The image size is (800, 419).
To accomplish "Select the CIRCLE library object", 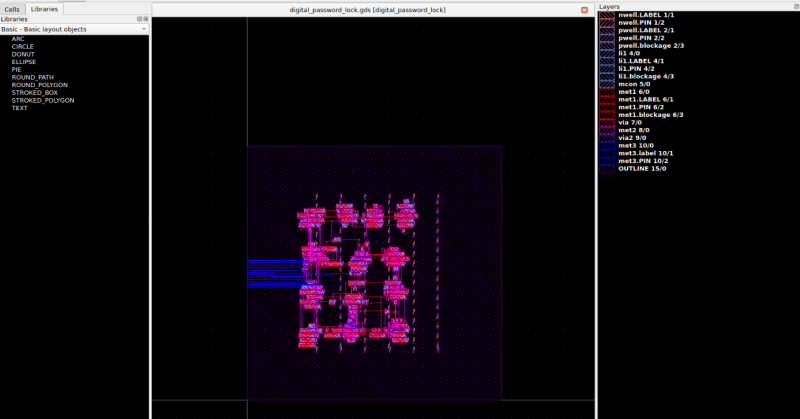I will click(x=23, y=46).
